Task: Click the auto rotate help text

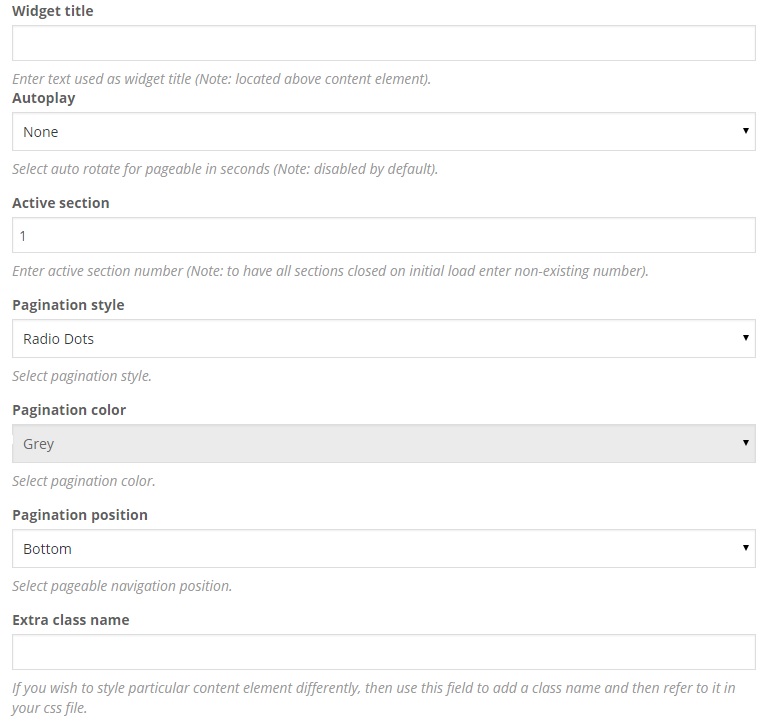Action: 224,169
